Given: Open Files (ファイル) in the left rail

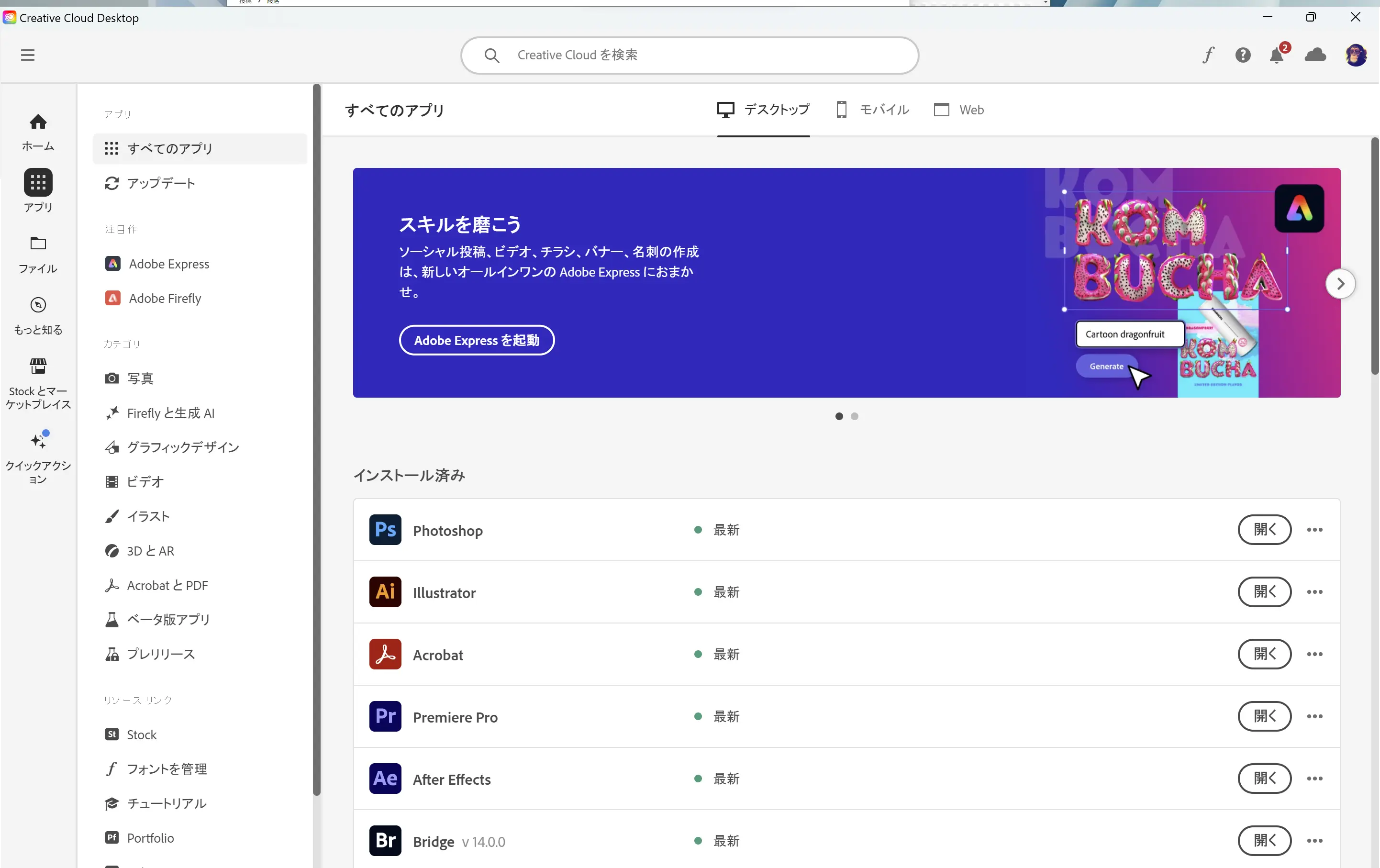Looking at the screenshot, I should pyautogui.click(x=38, y=255).
